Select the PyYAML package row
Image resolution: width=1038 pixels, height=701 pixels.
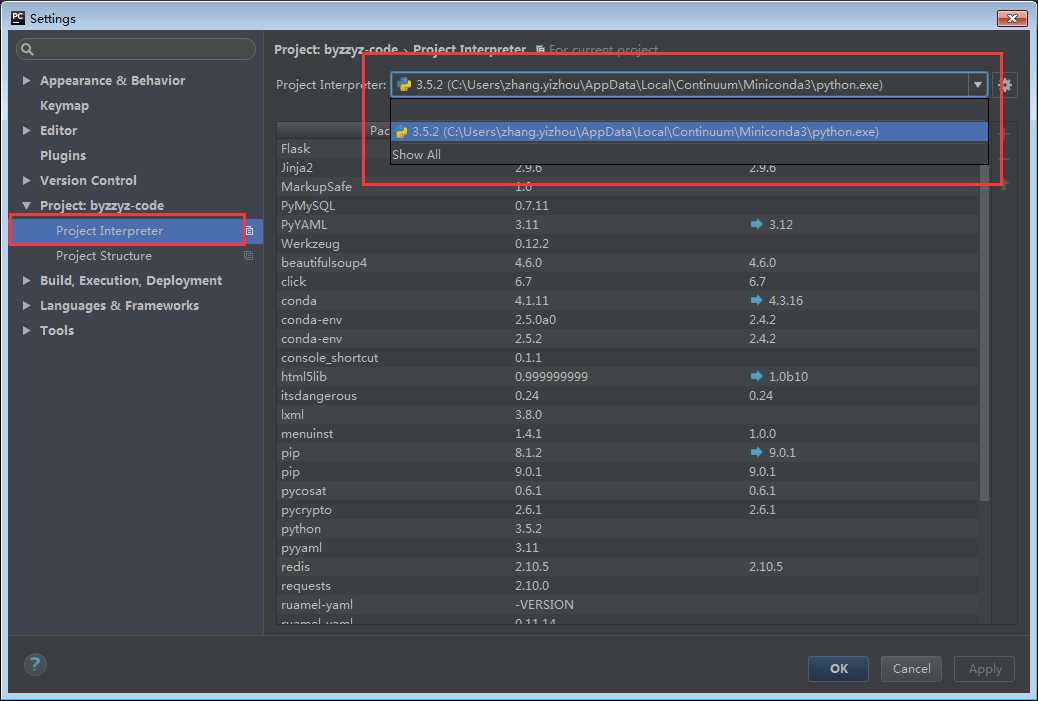coord(628,224)
